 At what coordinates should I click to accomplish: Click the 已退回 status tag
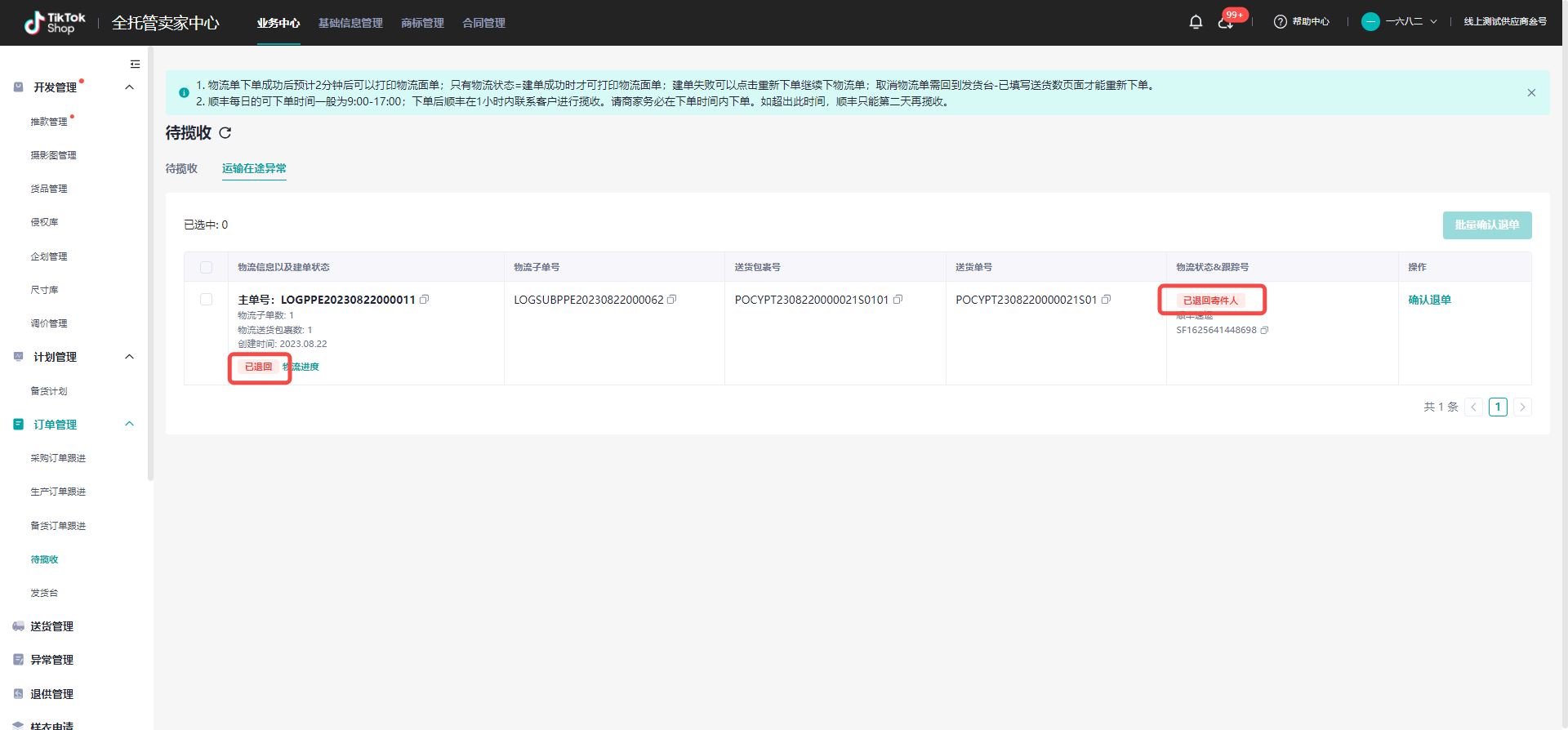pyautogui.click(x=259, y=367)
